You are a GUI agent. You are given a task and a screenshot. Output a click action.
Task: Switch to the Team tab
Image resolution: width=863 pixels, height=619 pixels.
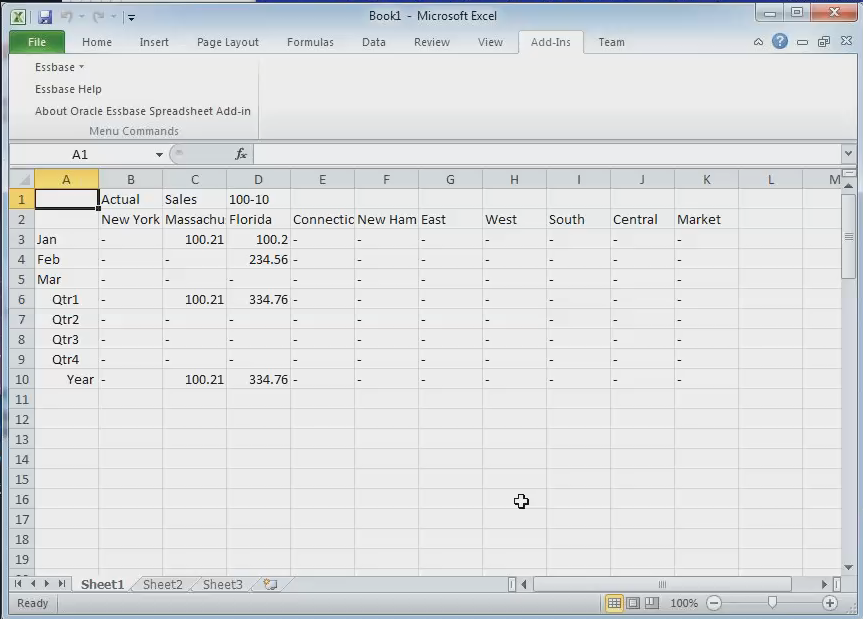611,42
